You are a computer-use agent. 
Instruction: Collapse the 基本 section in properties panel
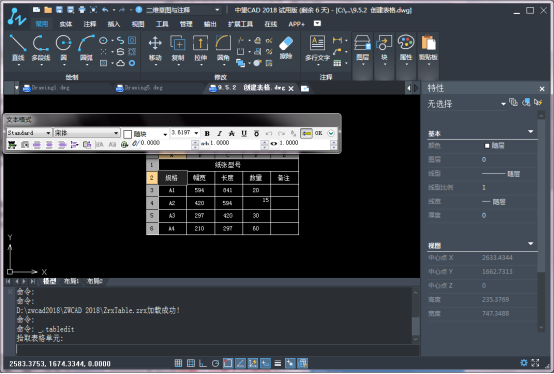[x=530, y=132]
